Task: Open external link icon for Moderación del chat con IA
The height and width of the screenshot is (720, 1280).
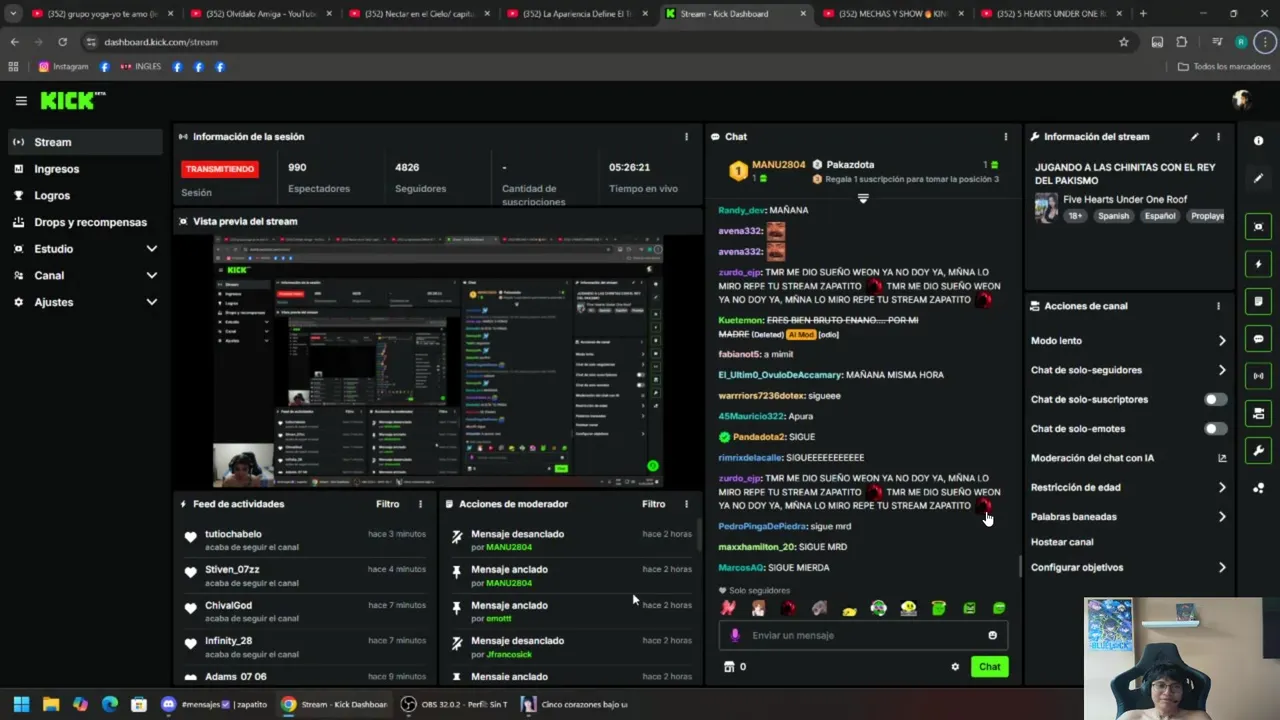Action: tap(1221, 458)
